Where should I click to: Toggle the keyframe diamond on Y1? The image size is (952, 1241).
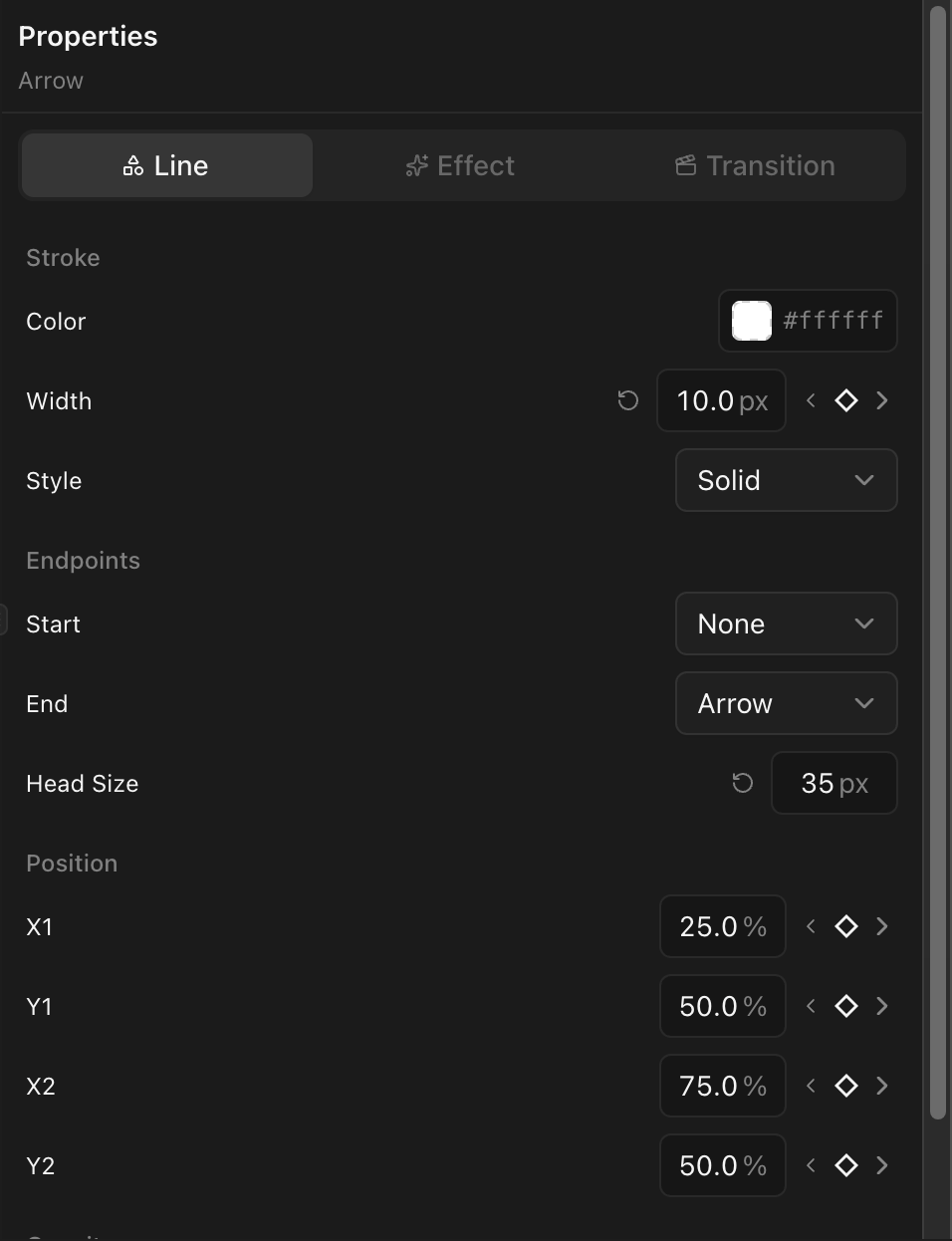pos(845,1006)
